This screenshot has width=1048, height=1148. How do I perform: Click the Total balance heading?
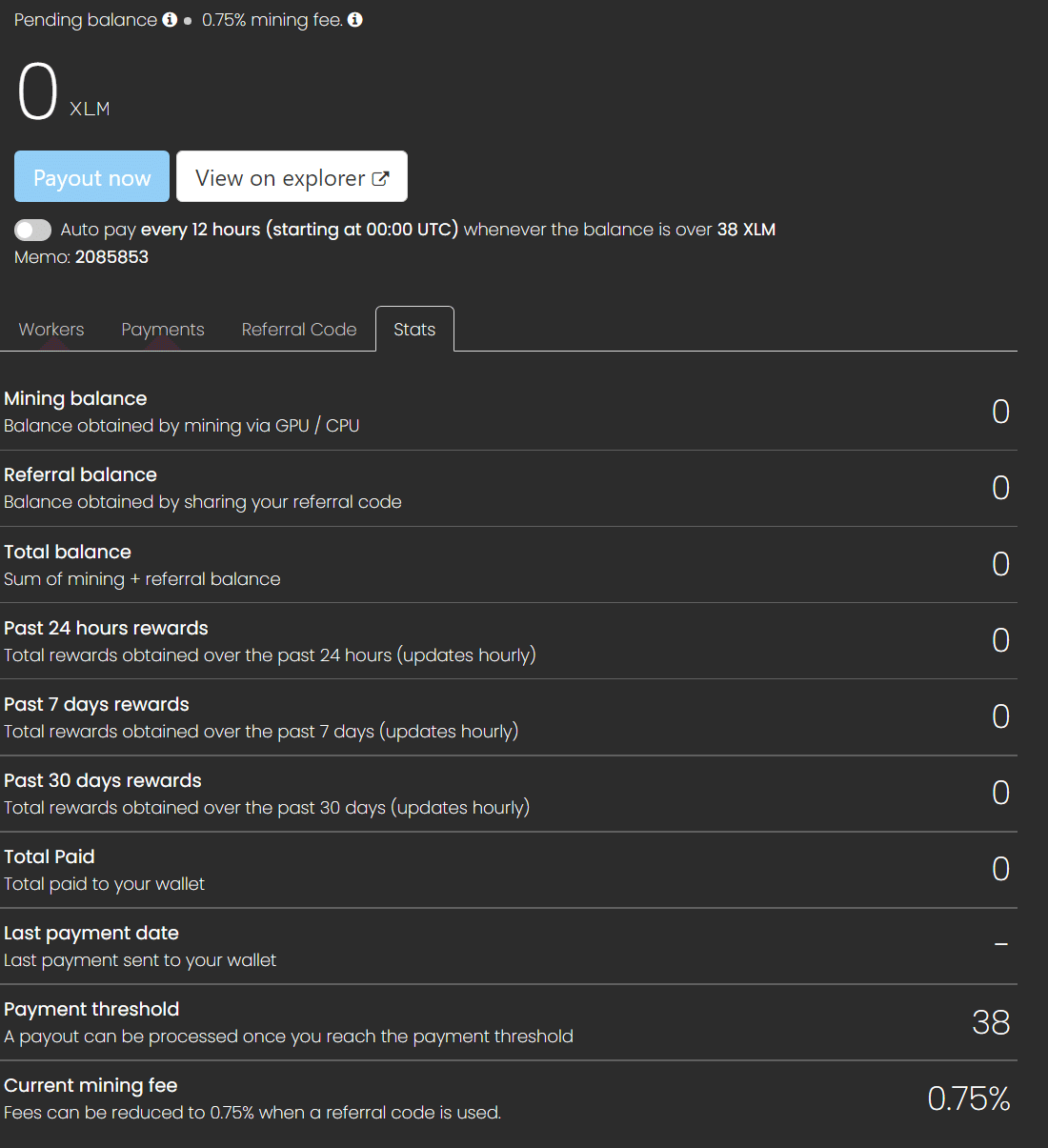click(68, 552)
